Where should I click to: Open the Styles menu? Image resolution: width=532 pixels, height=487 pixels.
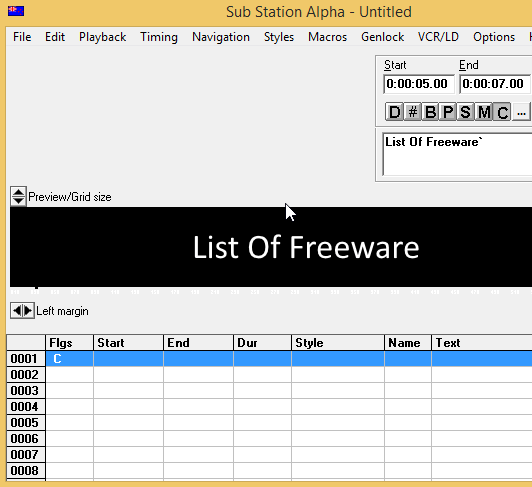(x=279, y=37)
